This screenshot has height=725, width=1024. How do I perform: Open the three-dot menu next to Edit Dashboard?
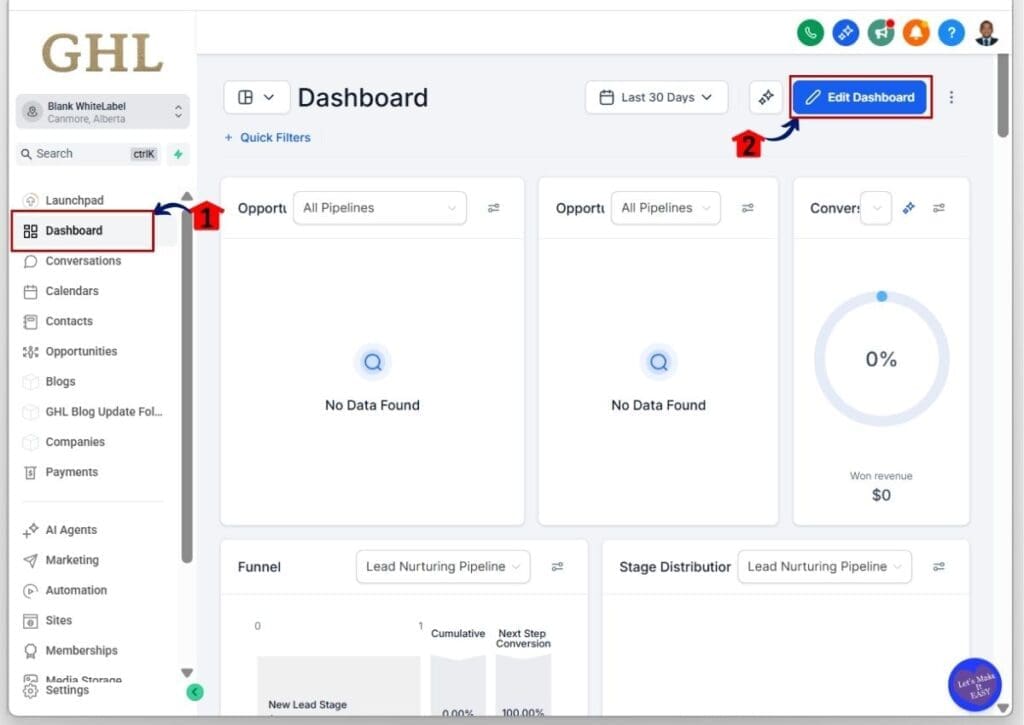pyautogui.click(x=951, y=97)
